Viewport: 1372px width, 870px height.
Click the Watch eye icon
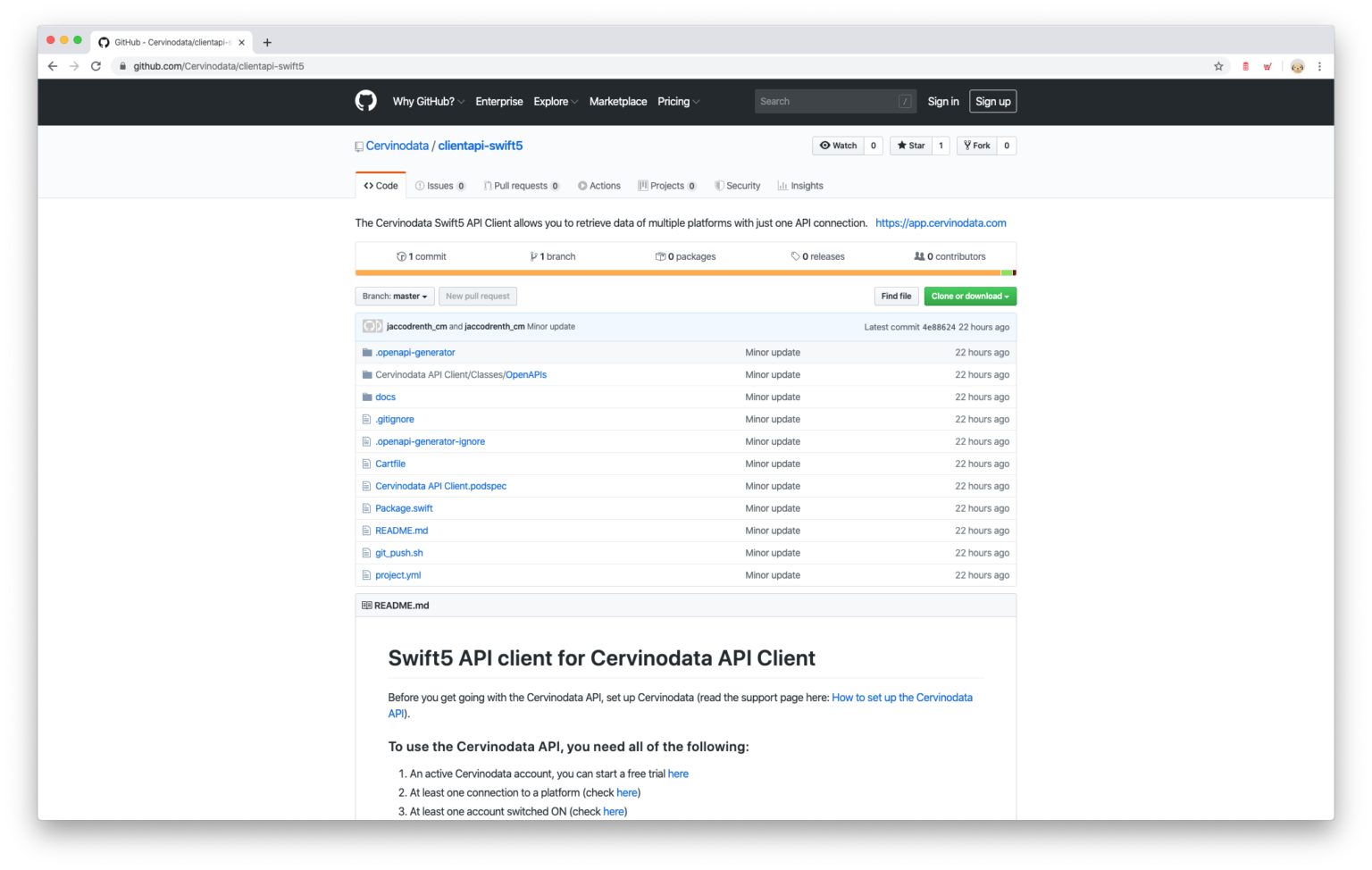(825, 146)
